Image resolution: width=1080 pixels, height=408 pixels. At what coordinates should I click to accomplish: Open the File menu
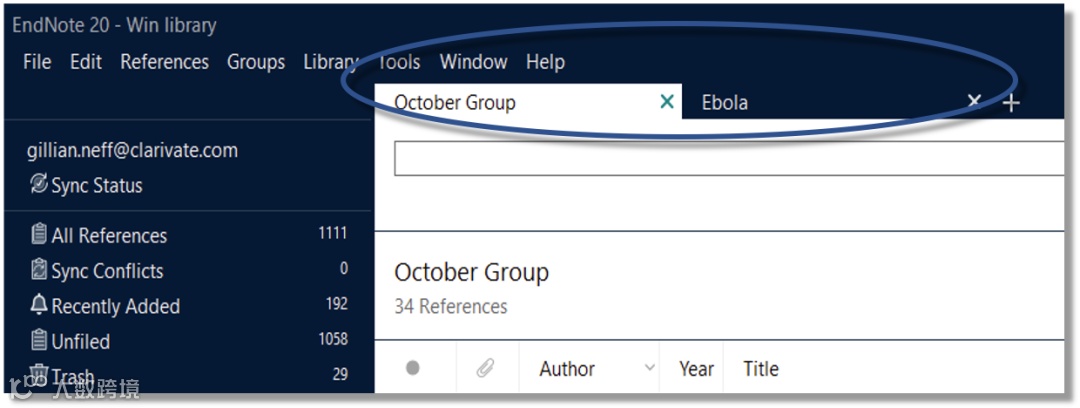(36, 62)
